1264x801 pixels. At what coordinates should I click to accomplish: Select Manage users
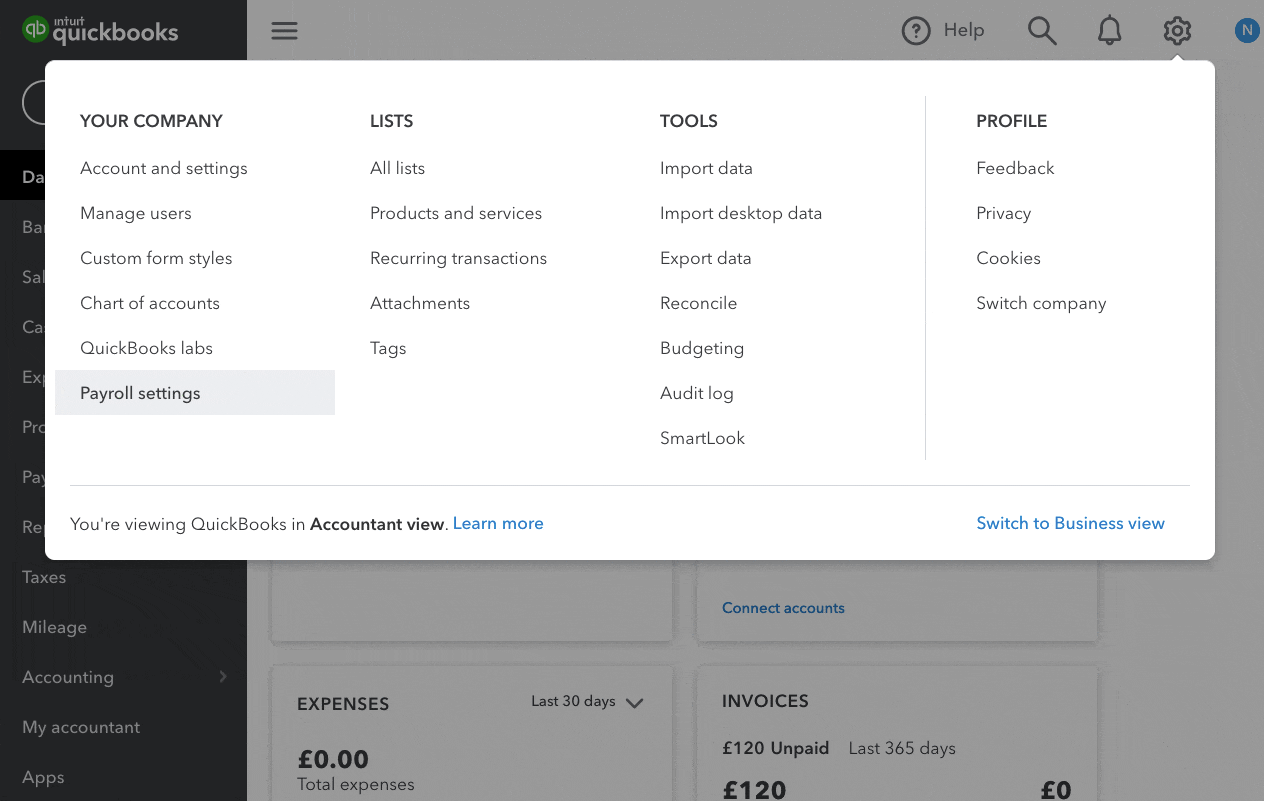[136, 213]
